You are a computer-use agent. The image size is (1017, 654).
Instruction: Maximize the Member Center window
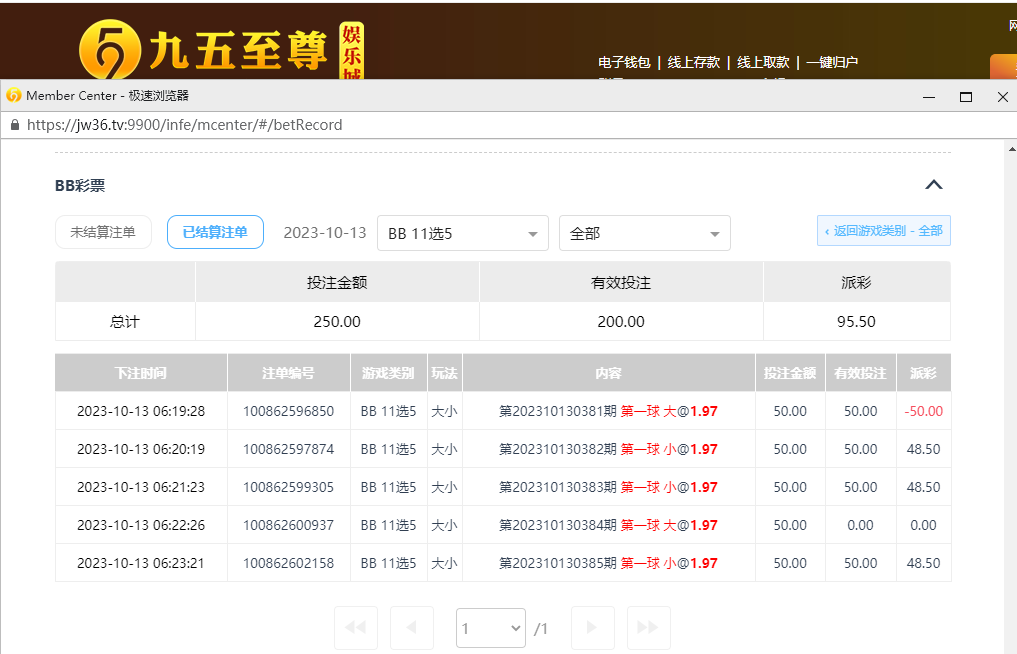(x=965, y=96)
